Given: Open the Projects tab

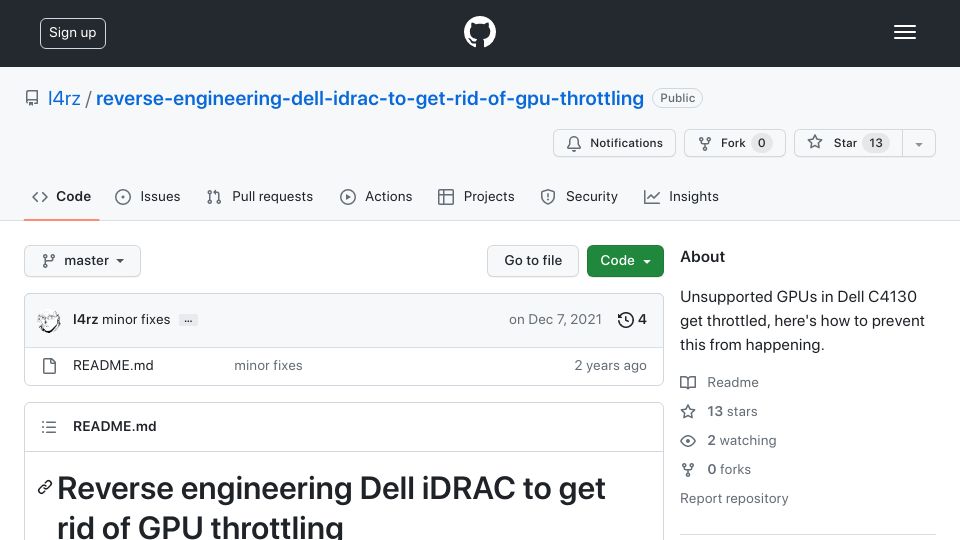Looking at the screenshot, I should pos(476,197).
